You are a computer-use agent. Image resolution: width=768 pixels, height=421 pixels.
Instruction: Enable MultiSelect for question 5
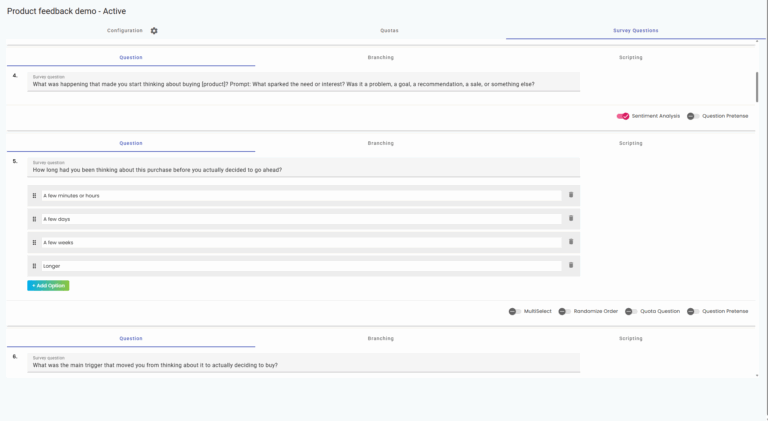[x=514, y=311]
